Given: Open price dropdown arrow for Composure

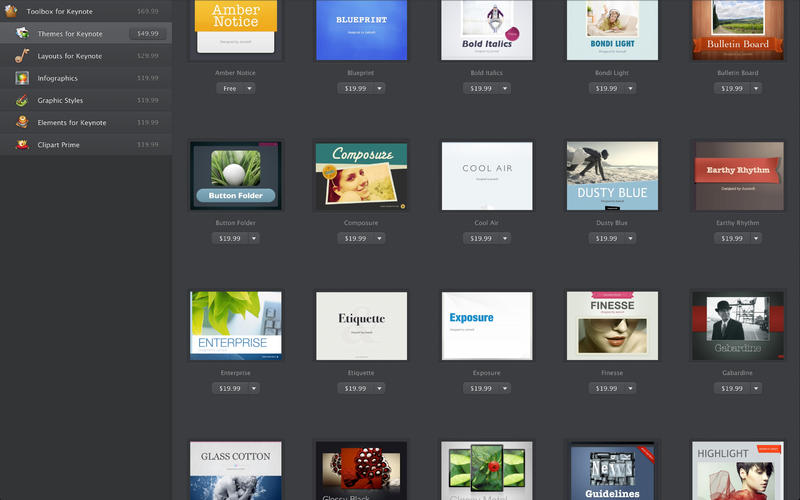Looking at the screenshot, I should (380, 238).
